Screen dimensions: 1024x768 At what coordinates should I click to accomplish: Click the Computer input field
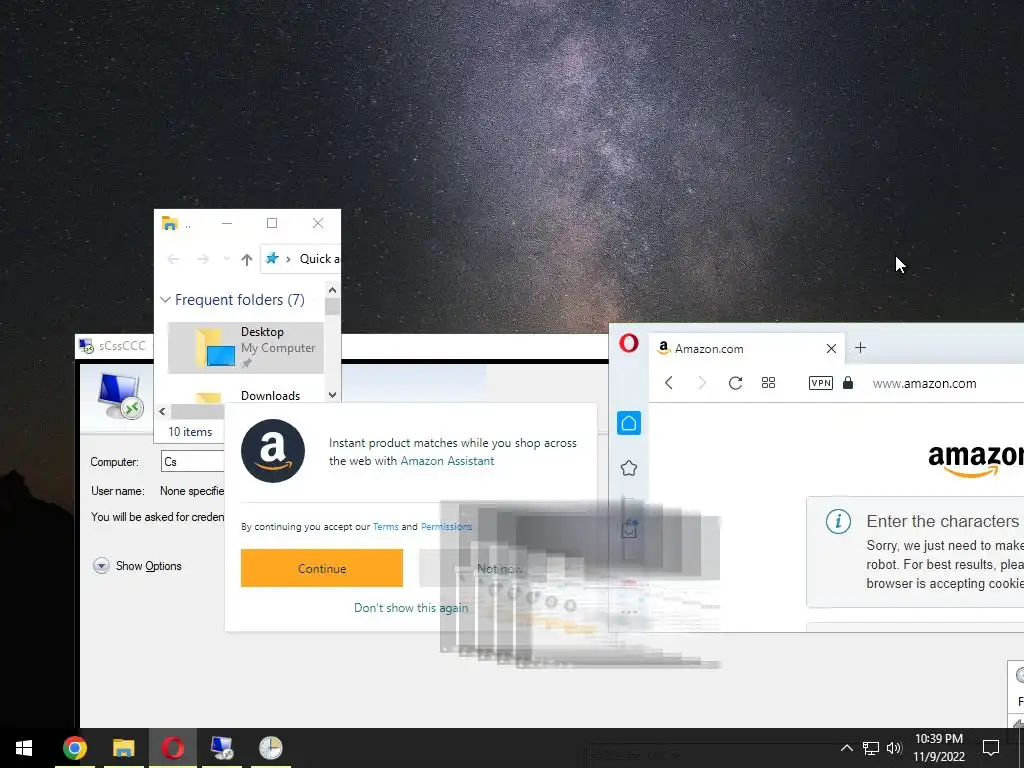(x=193, y=461)
